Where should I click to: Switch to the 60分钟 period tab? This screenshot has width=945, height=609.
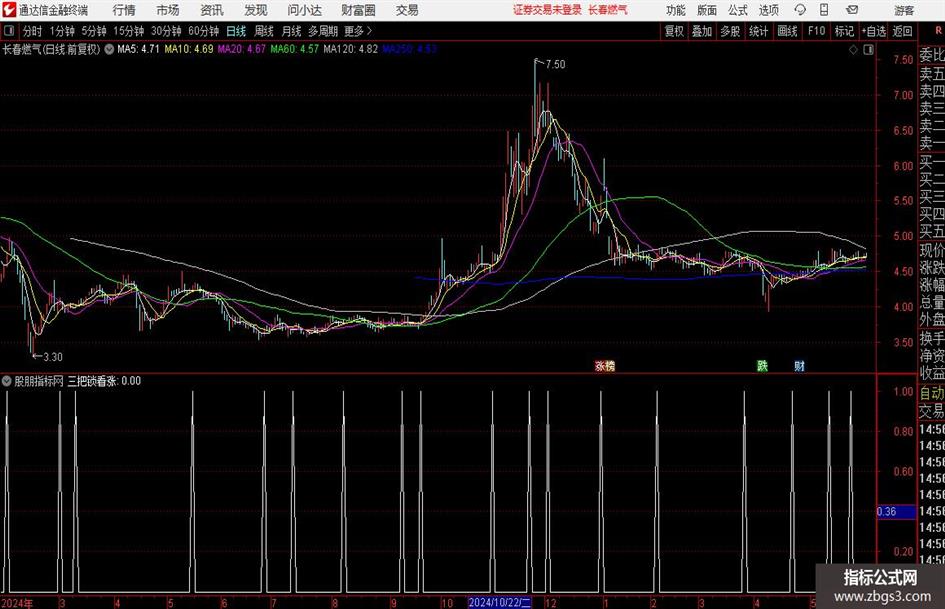pyautogui.click(x=203, y=31)
